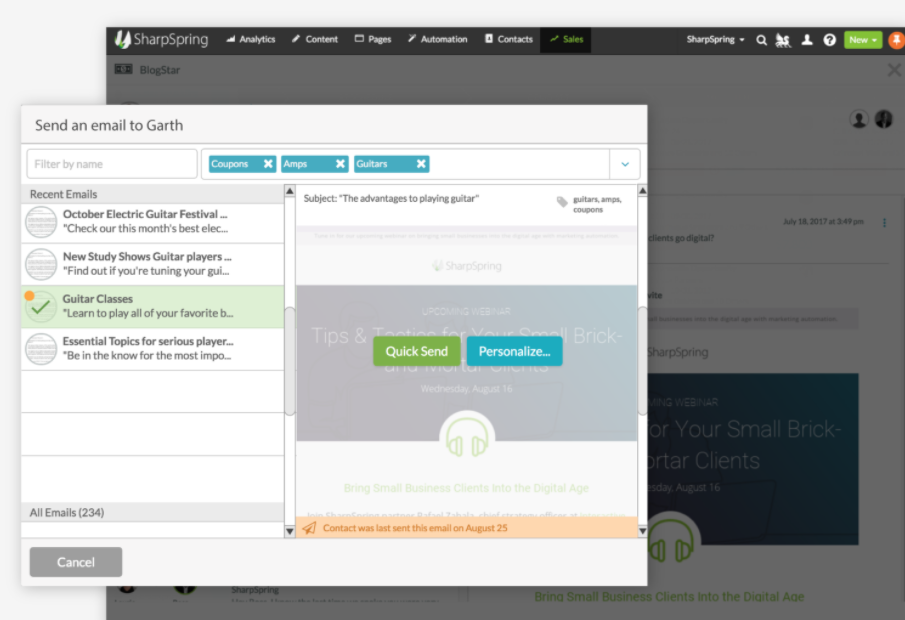This screenshot has height=620, width=905.
Task: Open the Automation section in the navigation
Action: (x=437, y=39)
